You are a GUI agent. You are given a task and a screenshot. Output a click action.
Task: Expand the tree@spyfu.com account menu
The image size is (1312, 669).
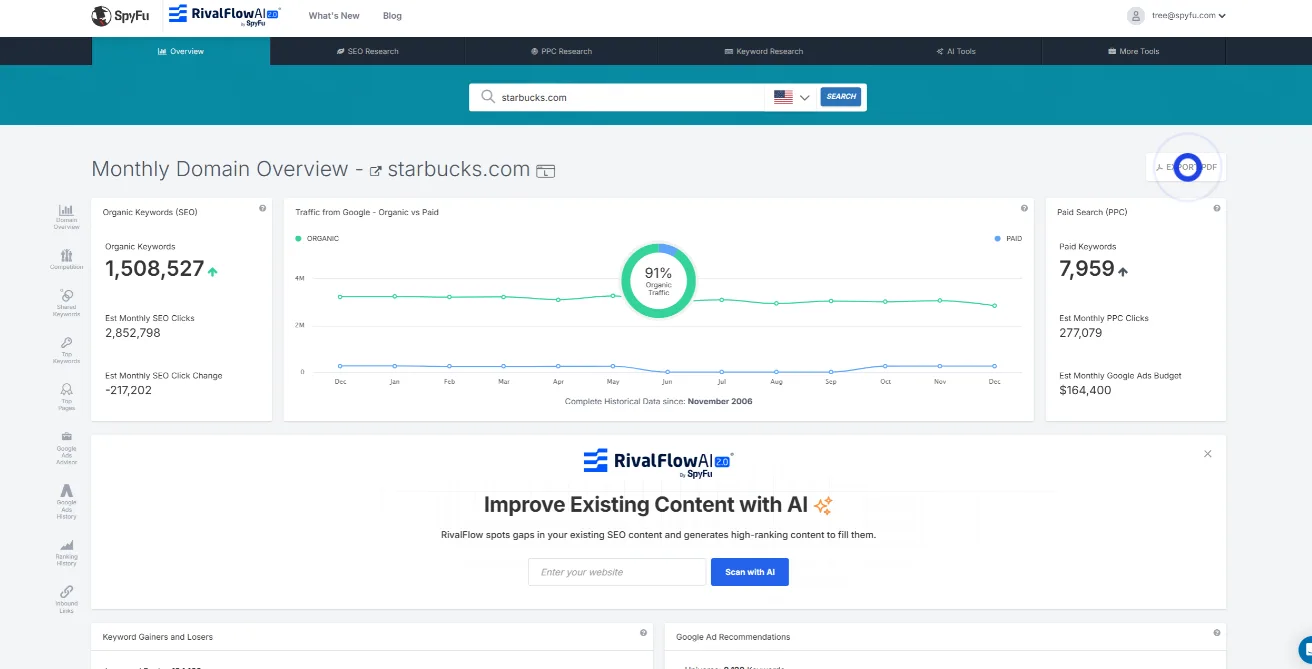(1188, 15)
